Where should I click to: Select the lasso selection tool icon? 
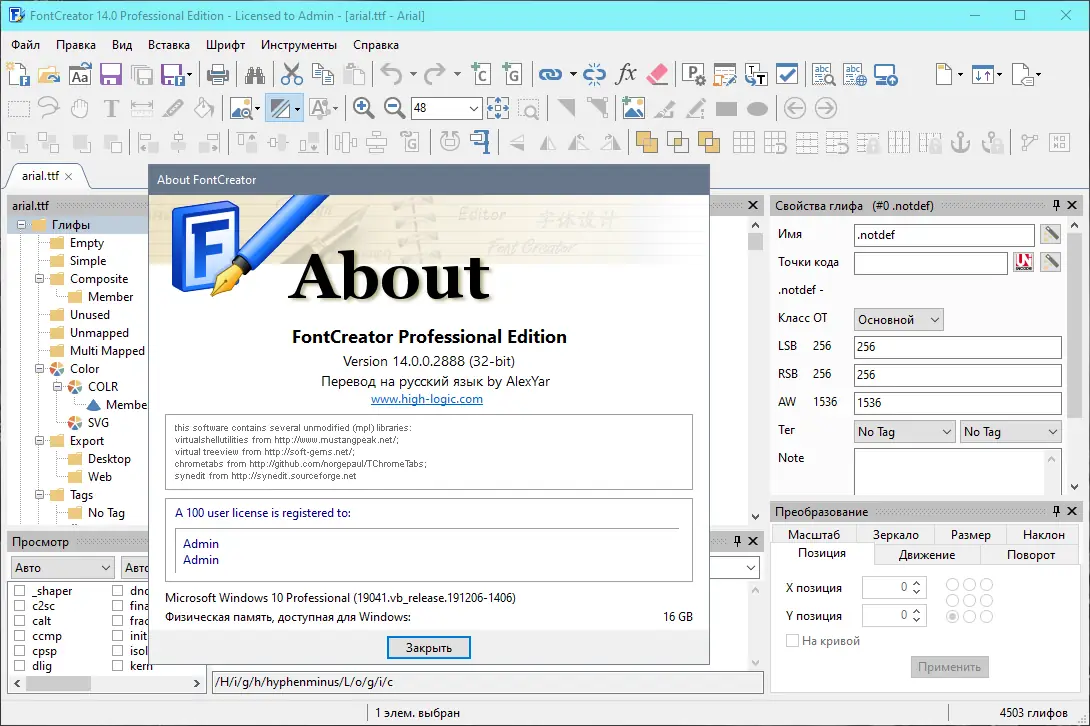pos(49,108)
